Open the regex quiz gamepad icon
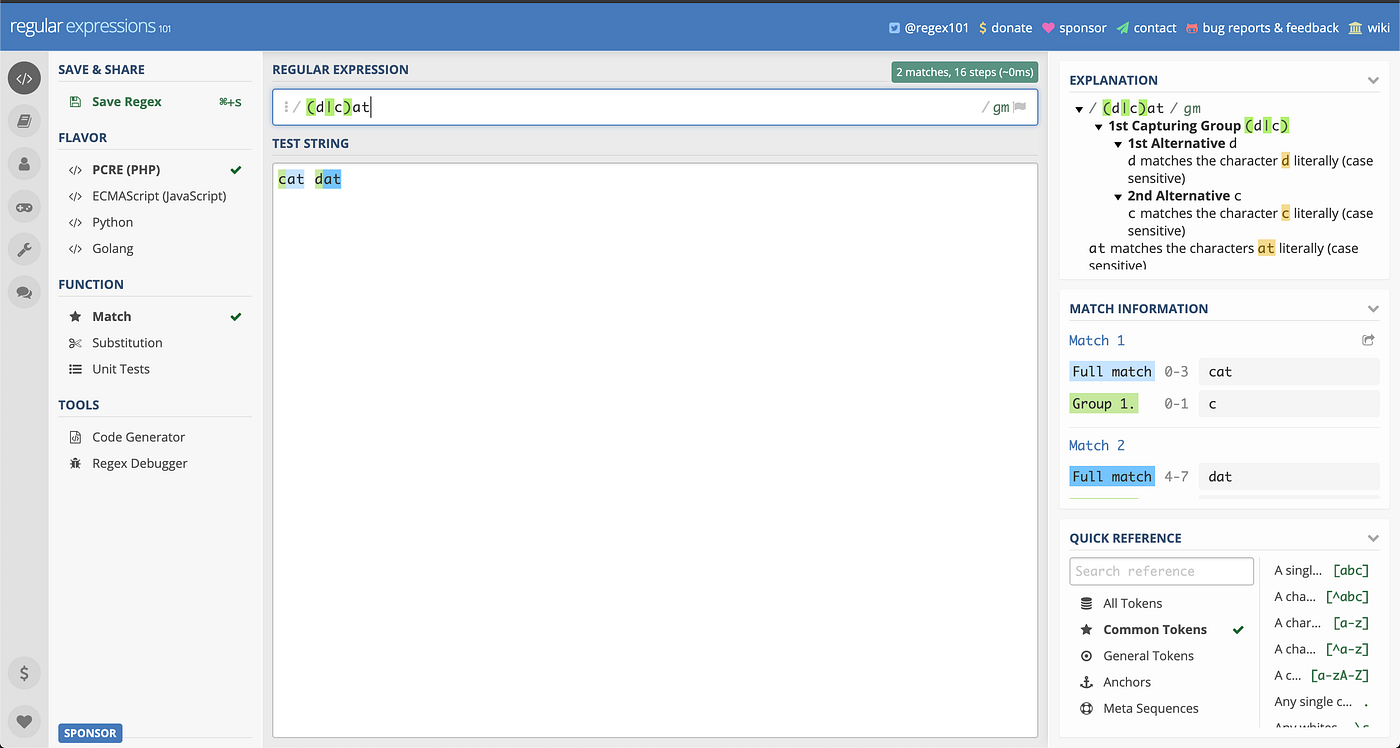 [24, 207]
